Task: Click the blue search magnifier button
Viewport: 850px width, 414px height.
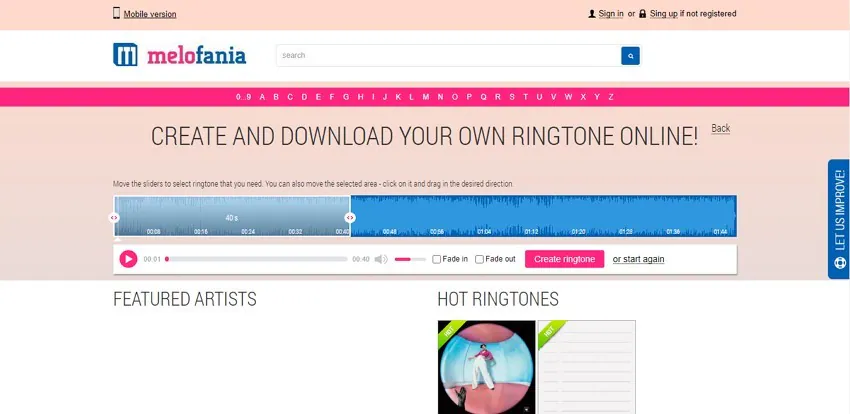Action: tap(630, 55)
